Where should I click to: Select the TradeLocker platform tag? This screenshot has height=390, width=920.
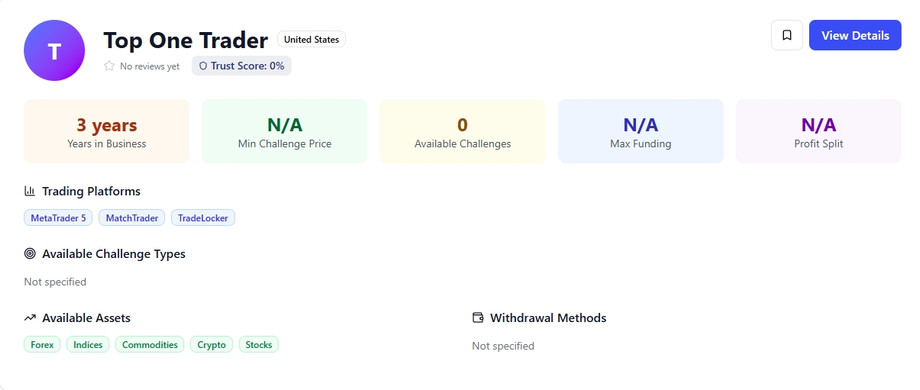(203, 218)
